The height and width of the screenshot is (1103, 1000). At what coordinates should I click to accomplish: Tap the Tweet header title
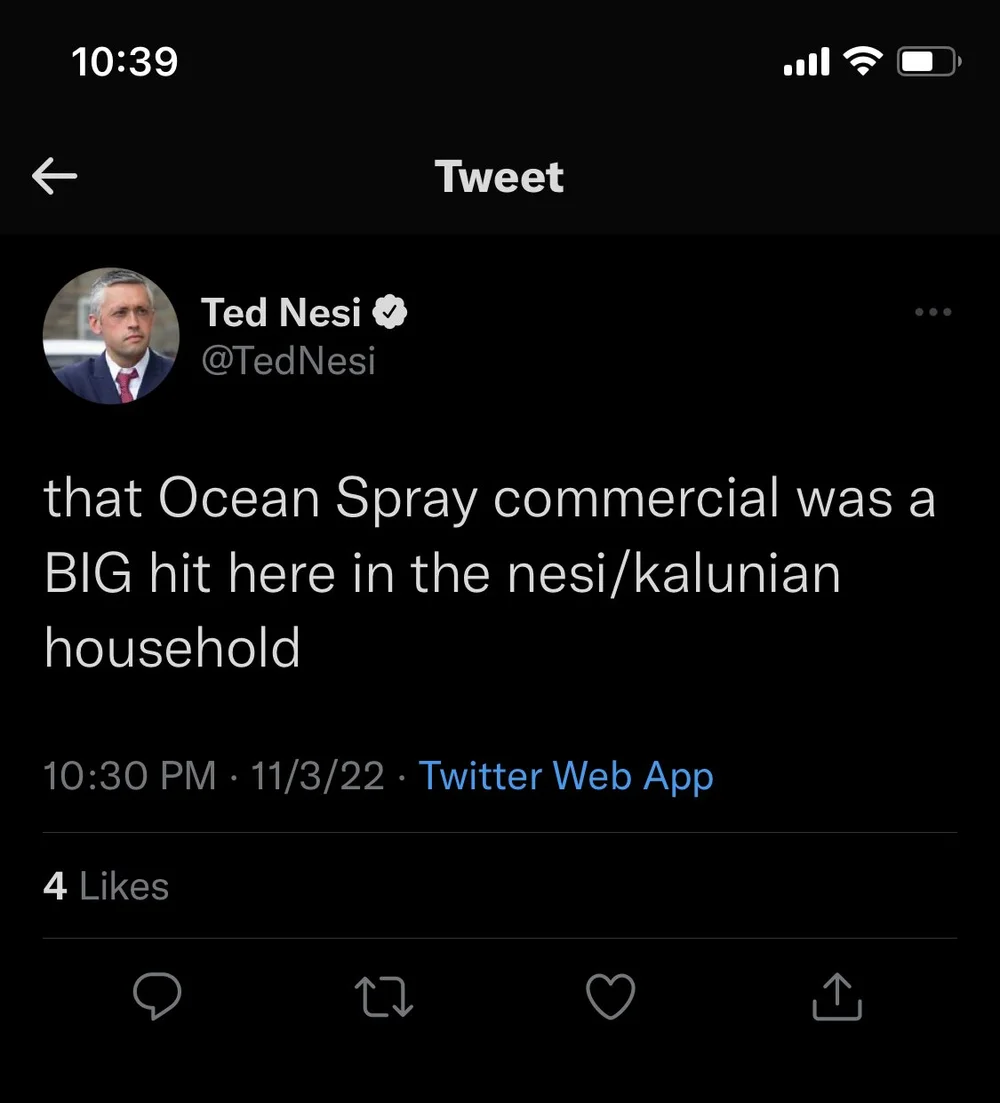(x=499, y=177)
